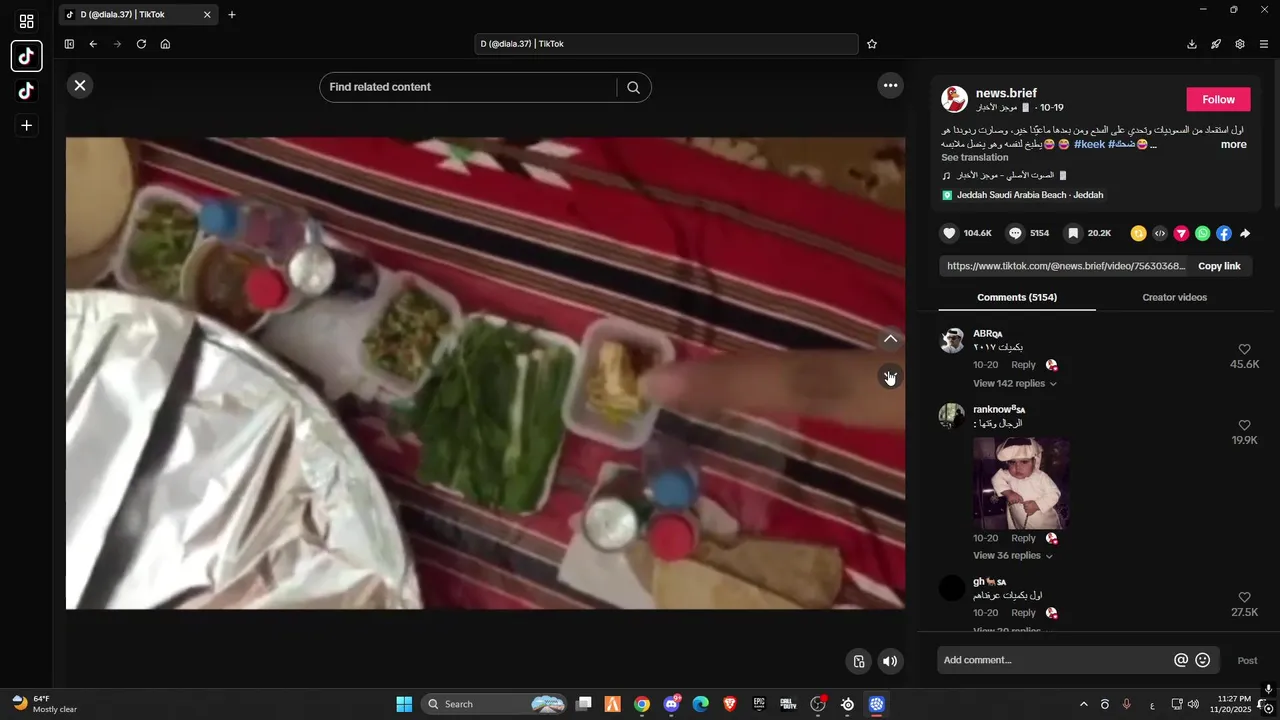This screenshot has height=720, width=1280.
Task: Click the search magnifier in Find related content
Action: 633,87
